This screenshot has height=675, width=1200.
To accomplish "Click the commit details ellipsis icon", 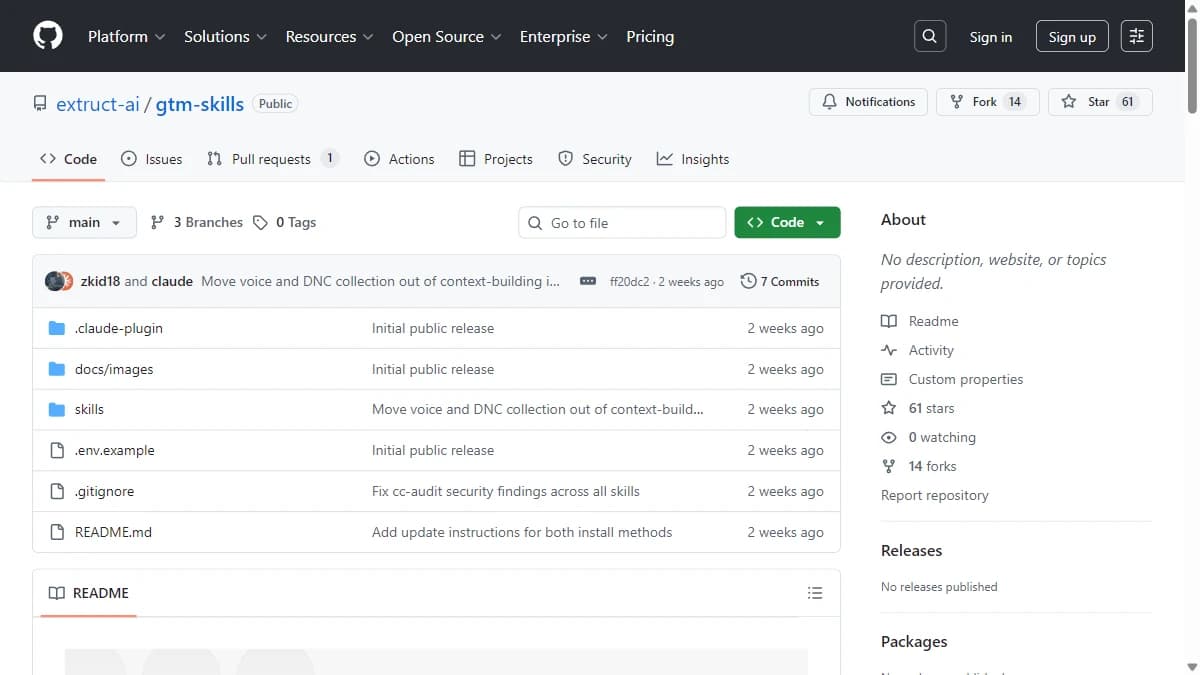I will (x=588, y=282).
